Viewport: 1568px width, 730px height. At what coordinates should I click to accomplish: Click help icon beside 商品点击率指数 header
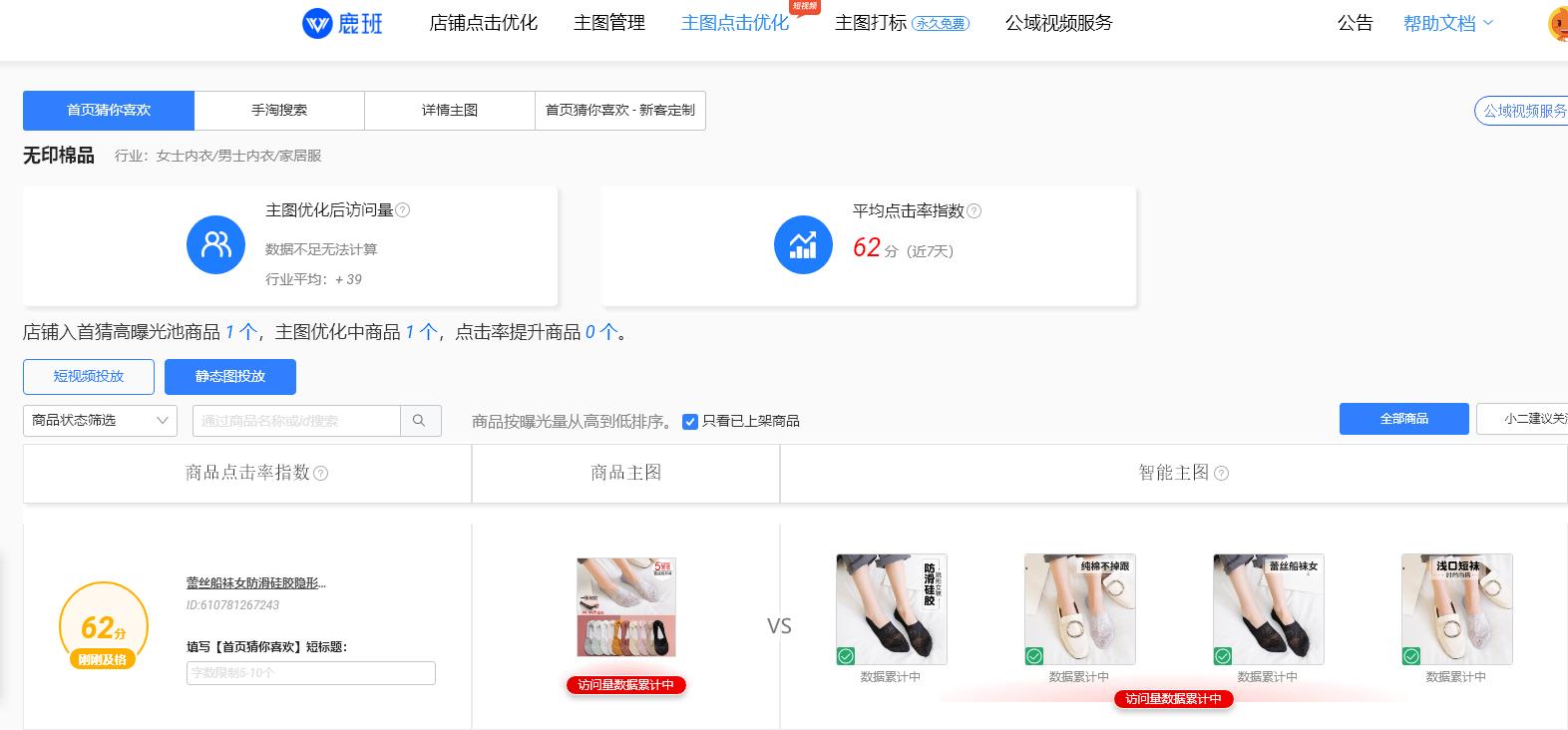pyautogui.click(x=321, y=474)
